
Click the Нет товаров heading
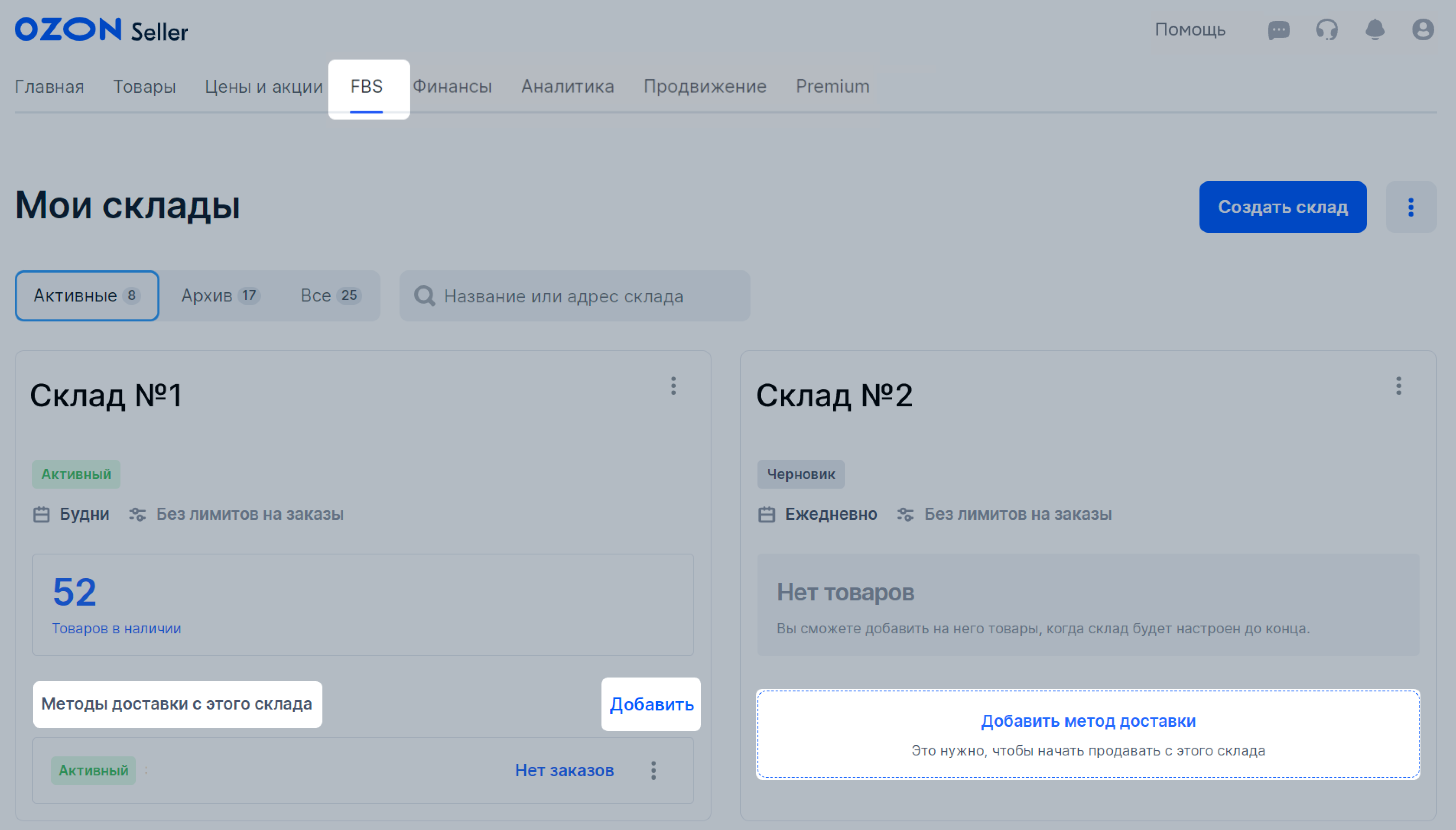pos(845,592)
